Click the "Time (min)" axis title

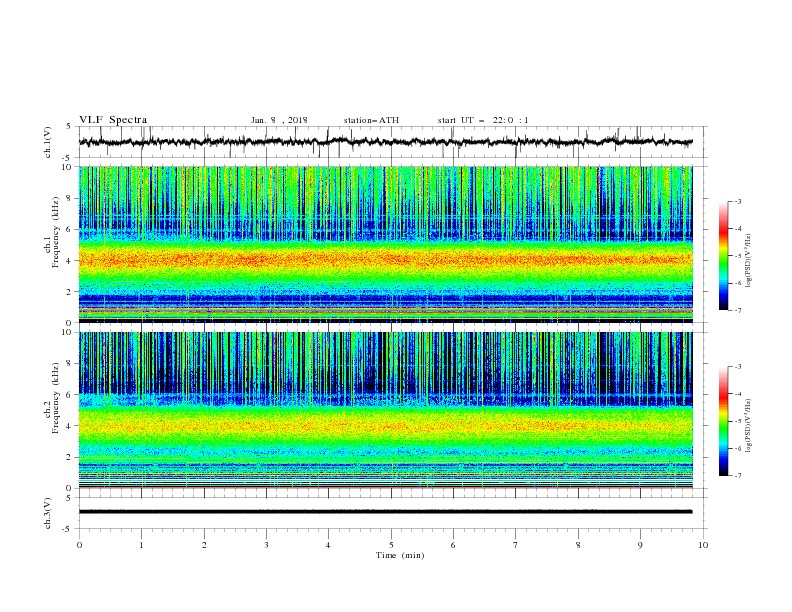pos(400,555)
